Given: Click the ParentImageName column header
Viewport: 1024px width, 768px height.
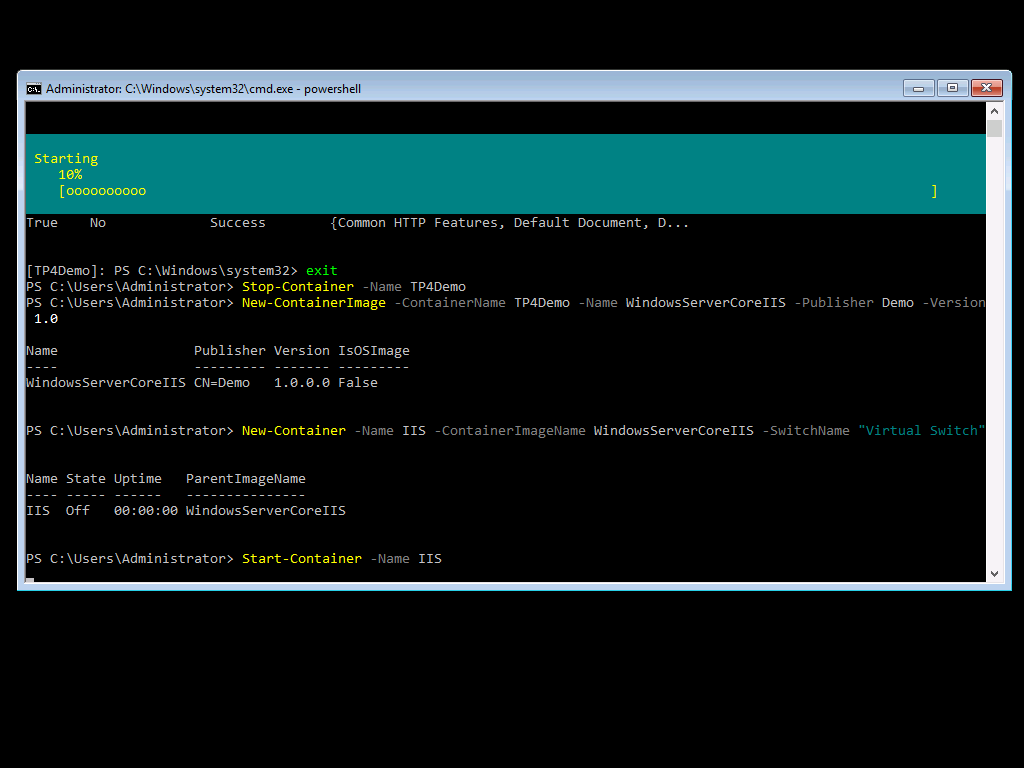Looking at the screenshot, I should 245,478.
